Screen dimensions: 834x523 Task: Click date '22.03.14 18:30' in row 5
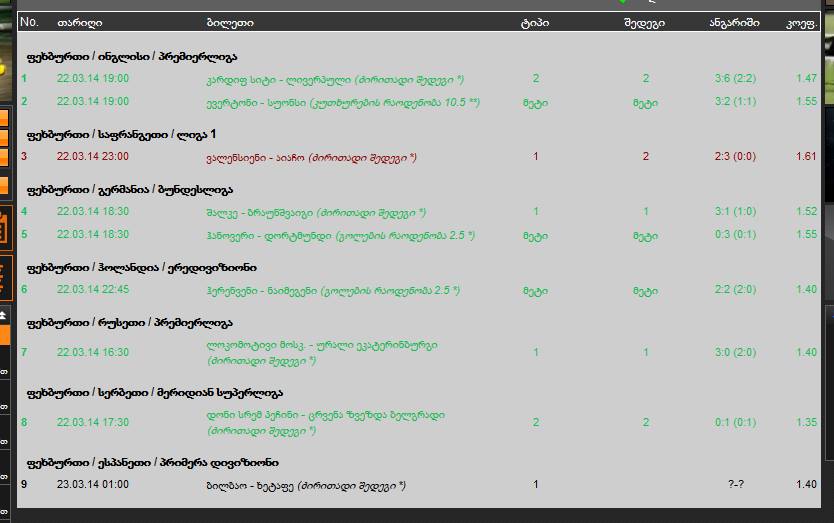coord(93,234)
